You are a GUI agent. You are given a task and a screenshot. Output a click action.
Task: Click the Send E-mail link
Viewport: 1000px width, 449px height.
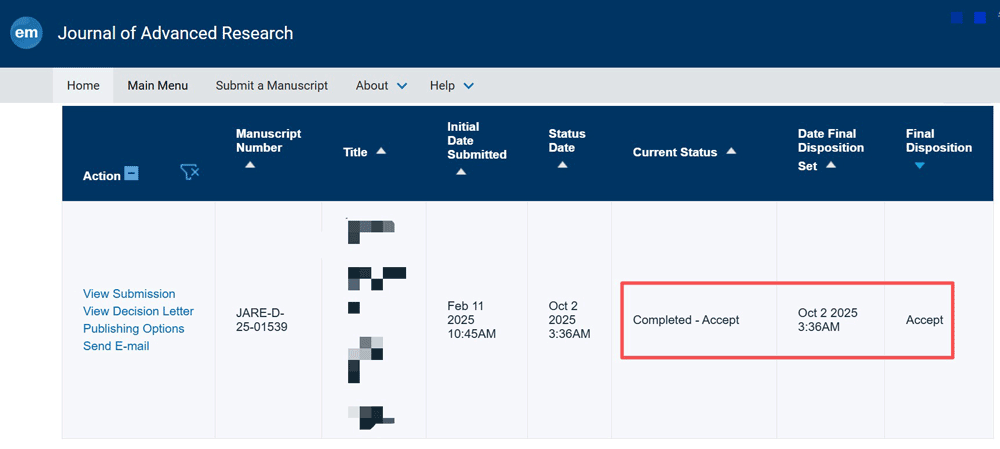click(116, 346)
